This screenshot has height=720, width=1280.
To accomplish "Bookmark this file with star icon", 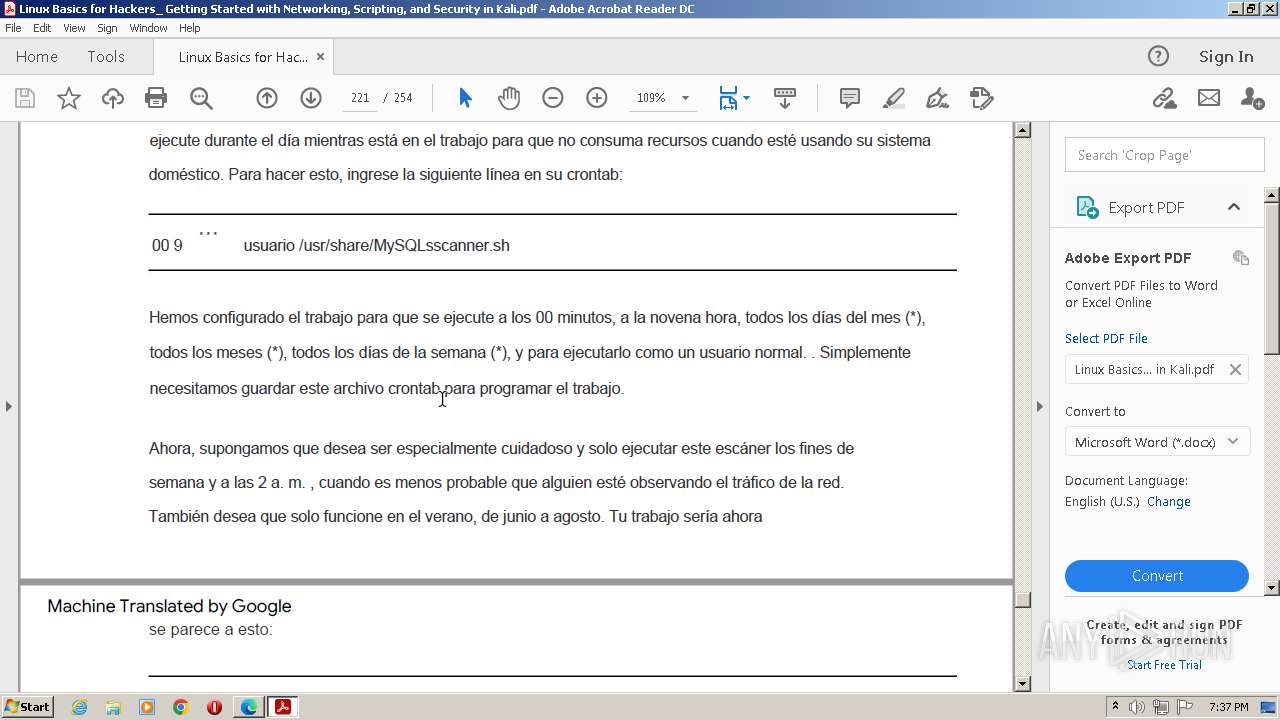I will tap(69, 98).
